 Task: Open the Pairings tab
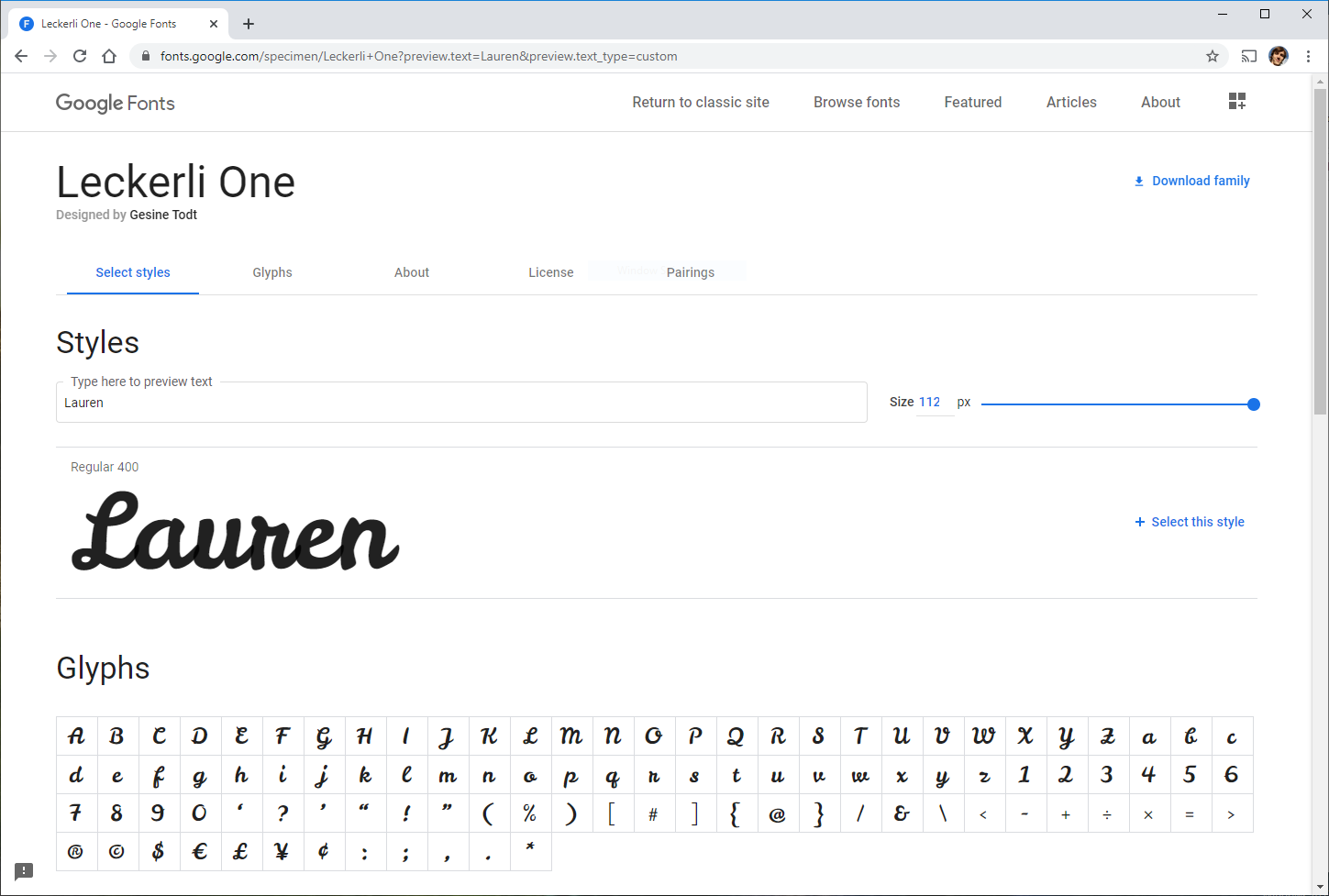click(691, 272)
